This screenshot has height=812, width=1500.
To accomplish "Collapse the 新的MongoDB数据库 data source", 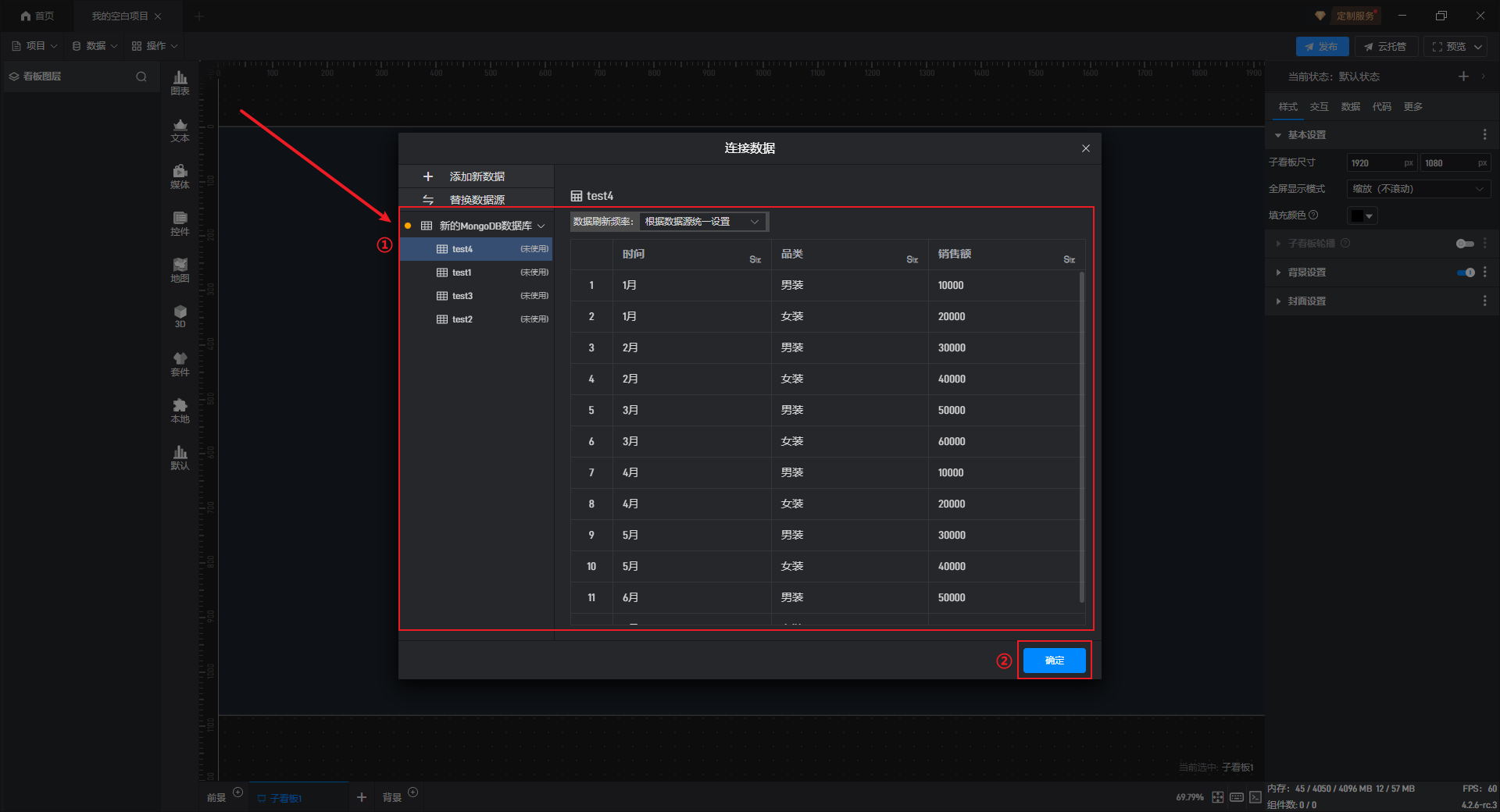I will point(541,226).
